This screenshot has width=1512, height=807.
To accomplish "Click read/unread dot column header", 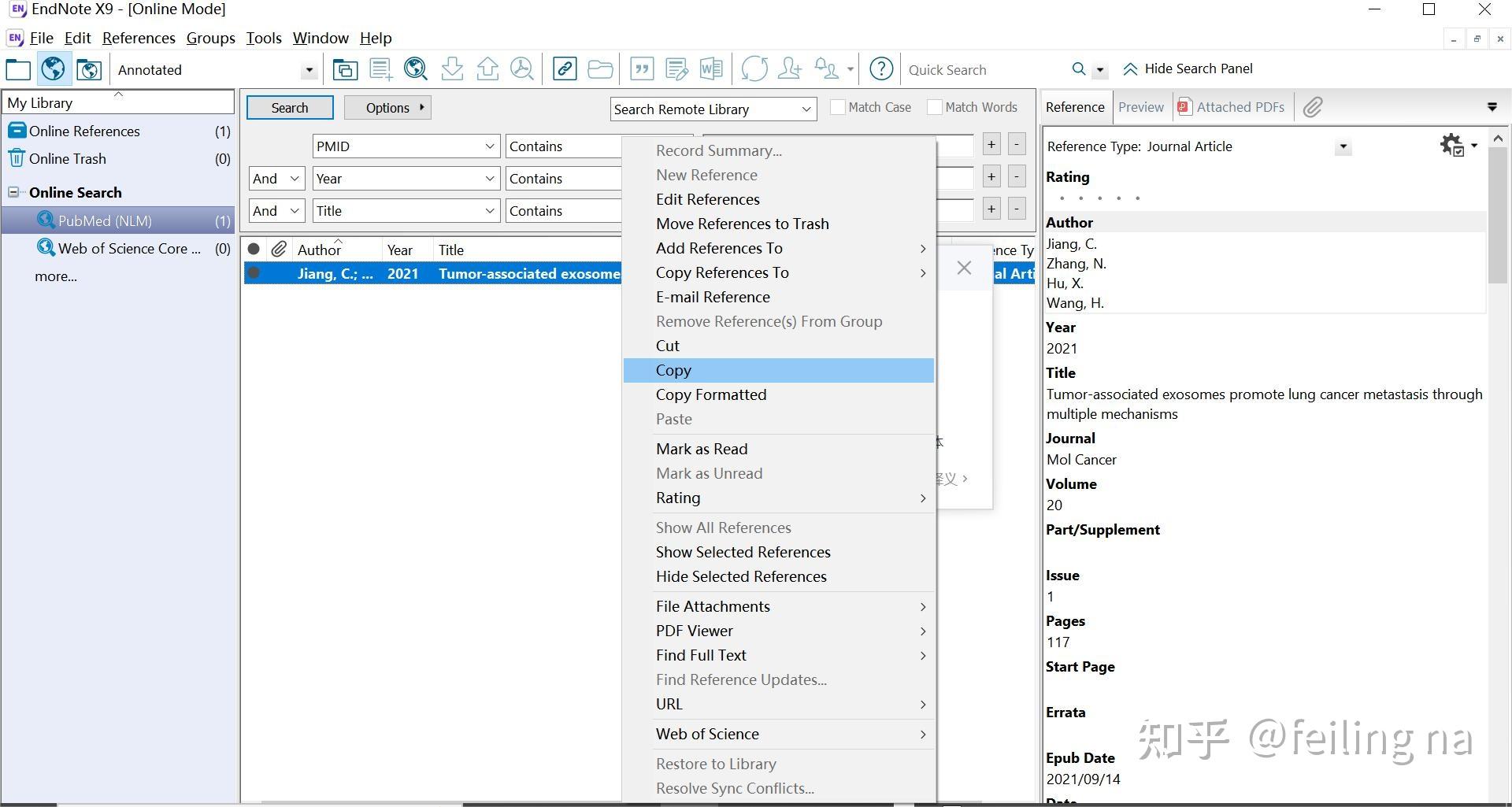I will (254, 250).
